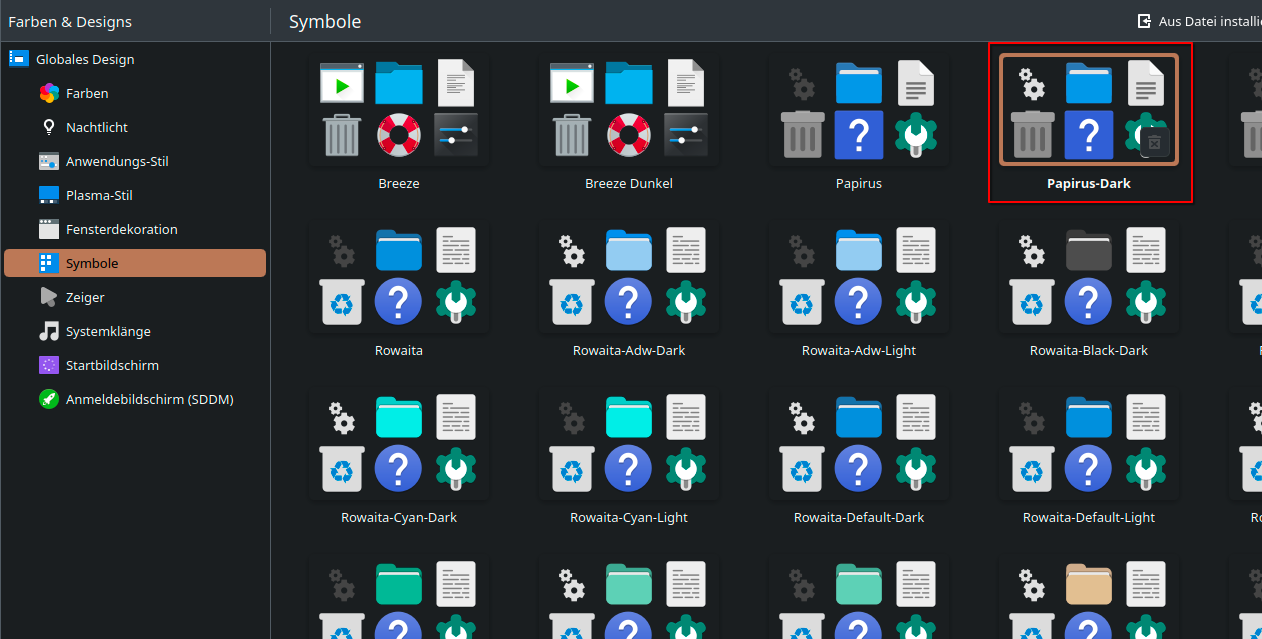Open Zeiger cursor settings
The width and height of the screenshot is (1262, 639).
point(135,297)
